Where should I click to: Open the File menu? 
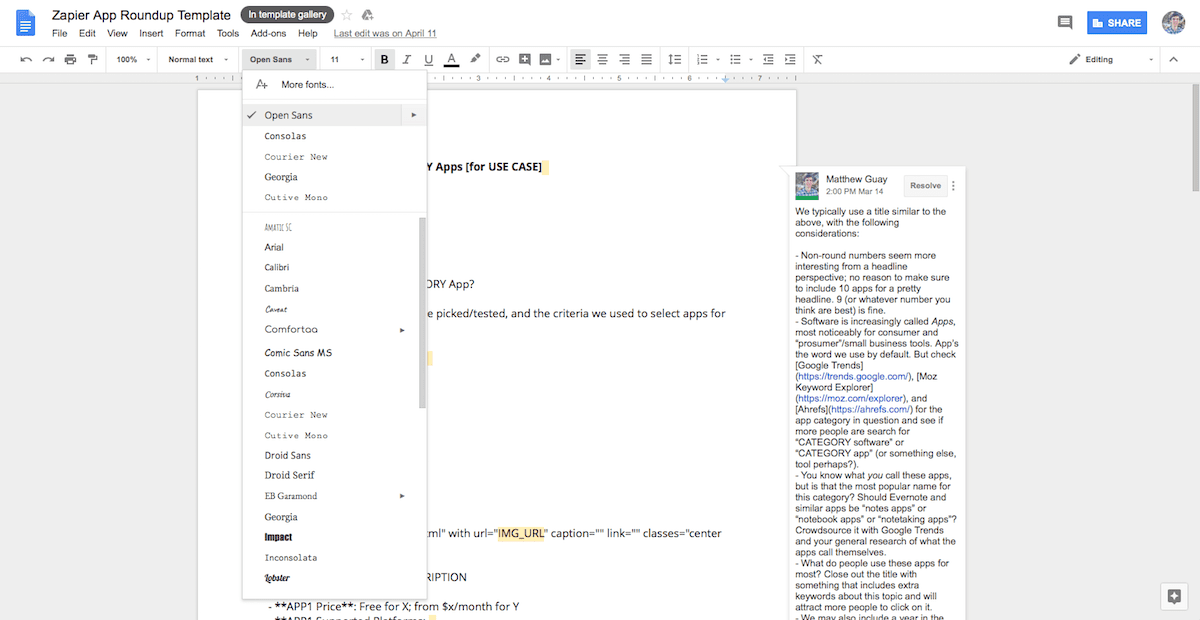point(59,33)
